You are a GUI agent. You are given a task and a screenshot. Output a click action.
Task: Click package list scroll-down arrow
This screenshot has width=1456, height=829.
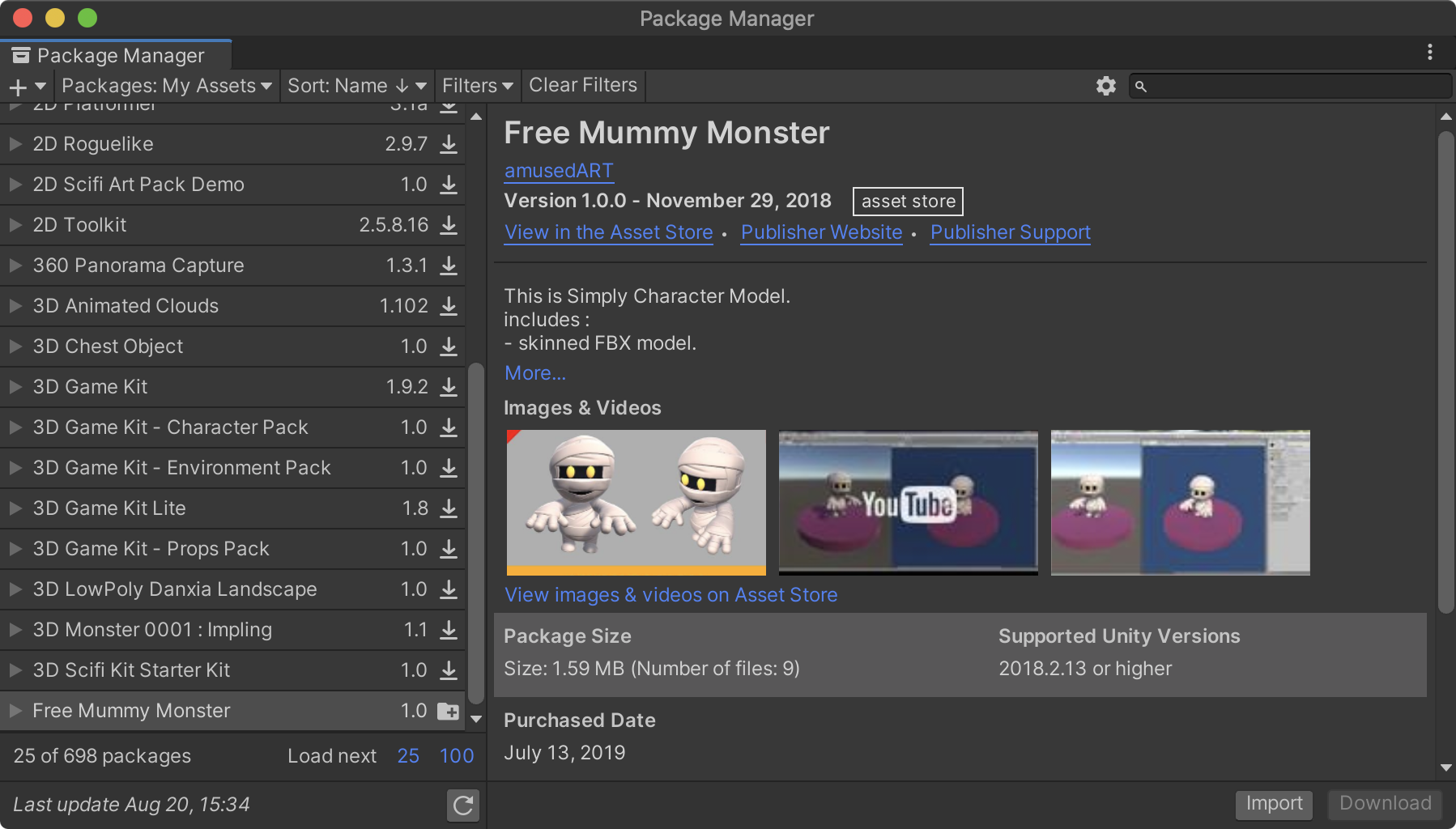coord(476,719)
